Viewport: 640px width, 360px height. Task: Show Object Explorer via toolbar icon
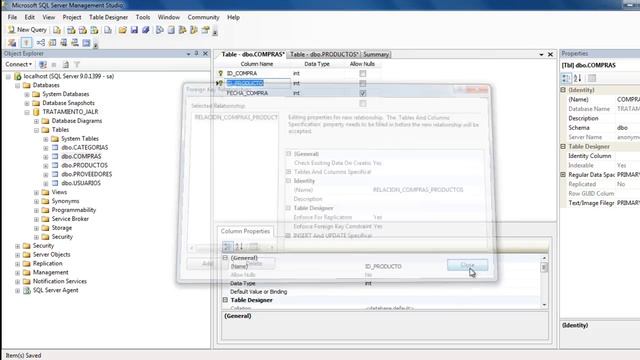pos(182,30)
